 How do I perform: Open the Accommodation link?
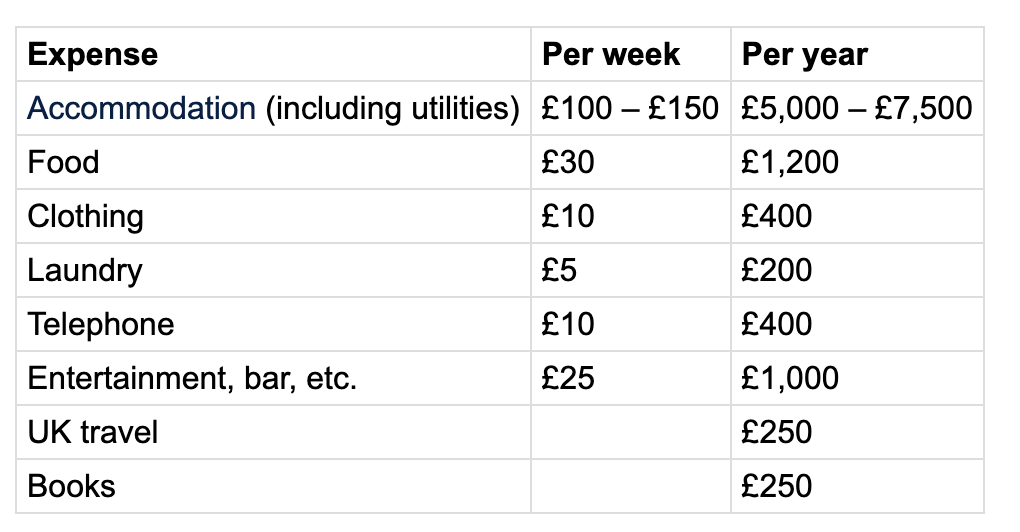pos(141,108)
